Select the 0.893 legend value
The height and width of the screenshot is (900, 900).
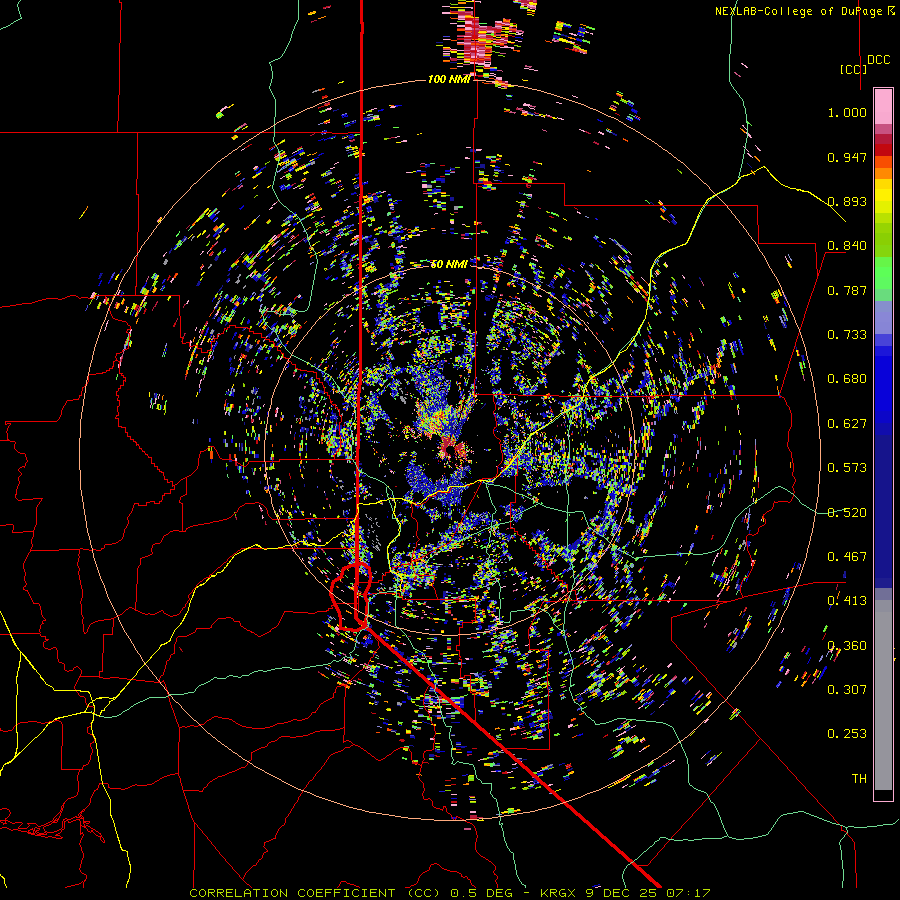point(847,201)
